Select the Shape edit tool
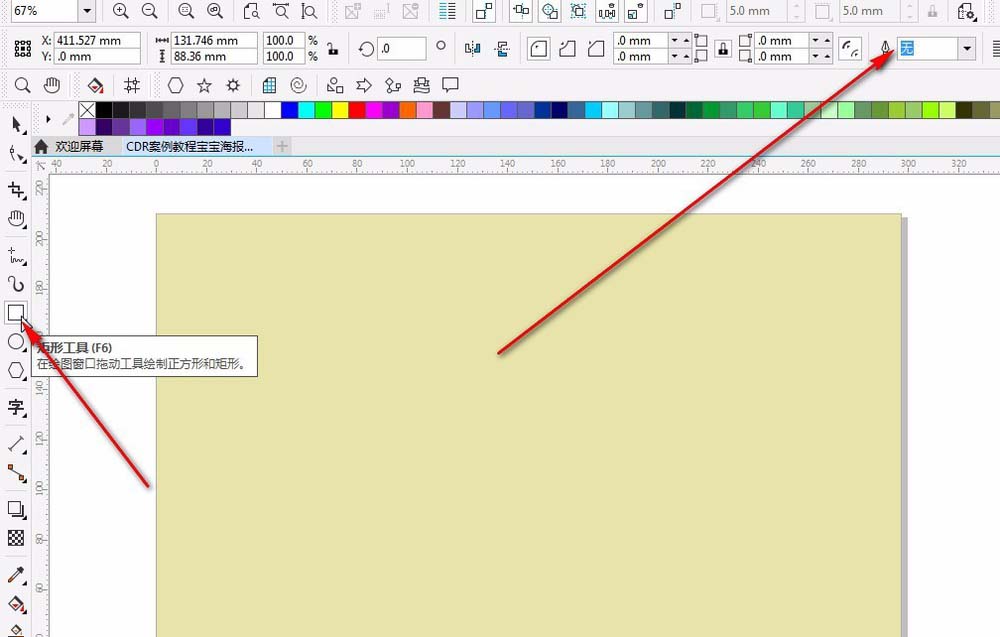The image size is (1000, 637). tap(16, 154)
